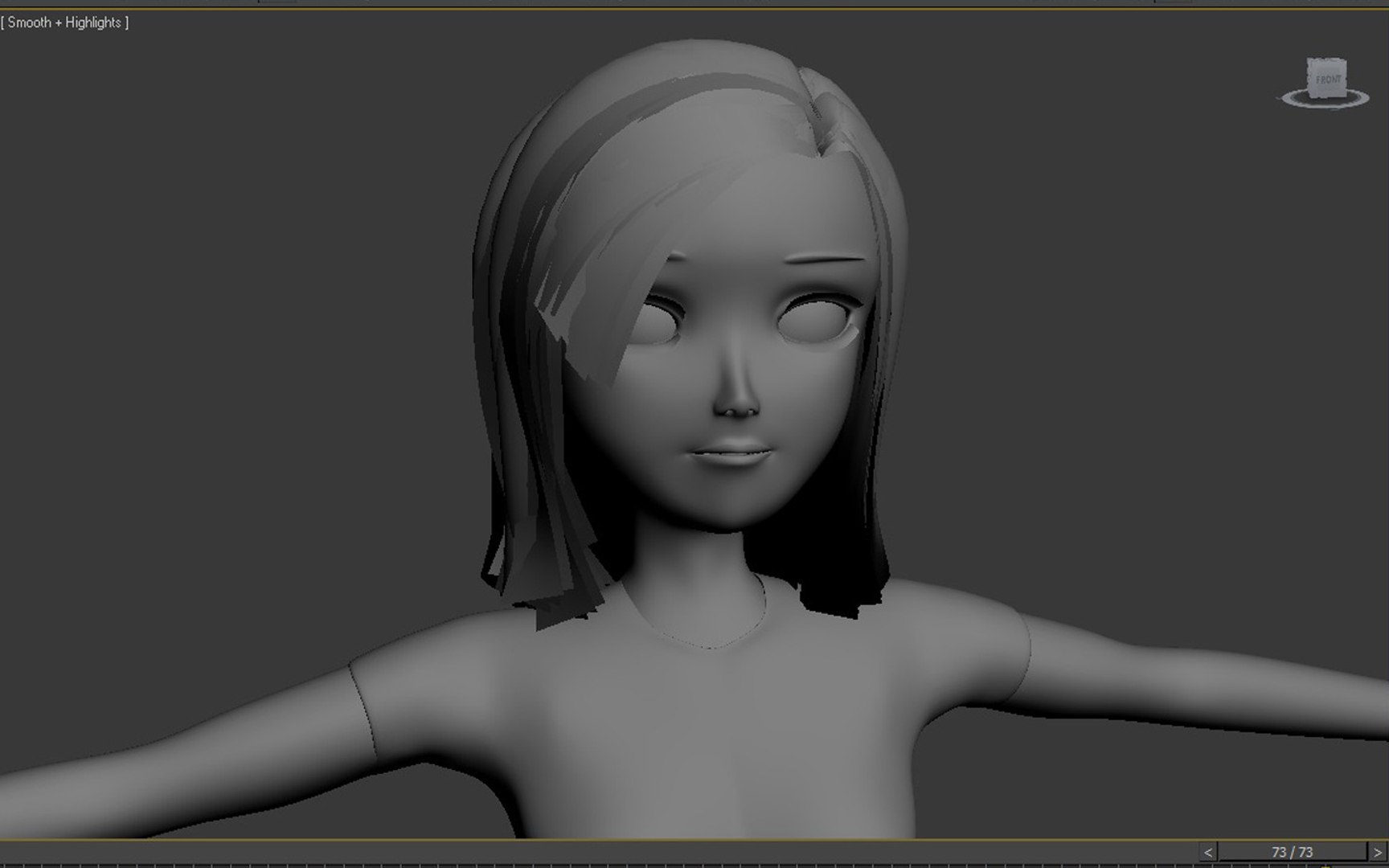Viewport: 1389px width, 868px height.
Task: Step forward with the time slider right arrow
Action: pos(1378,851)
